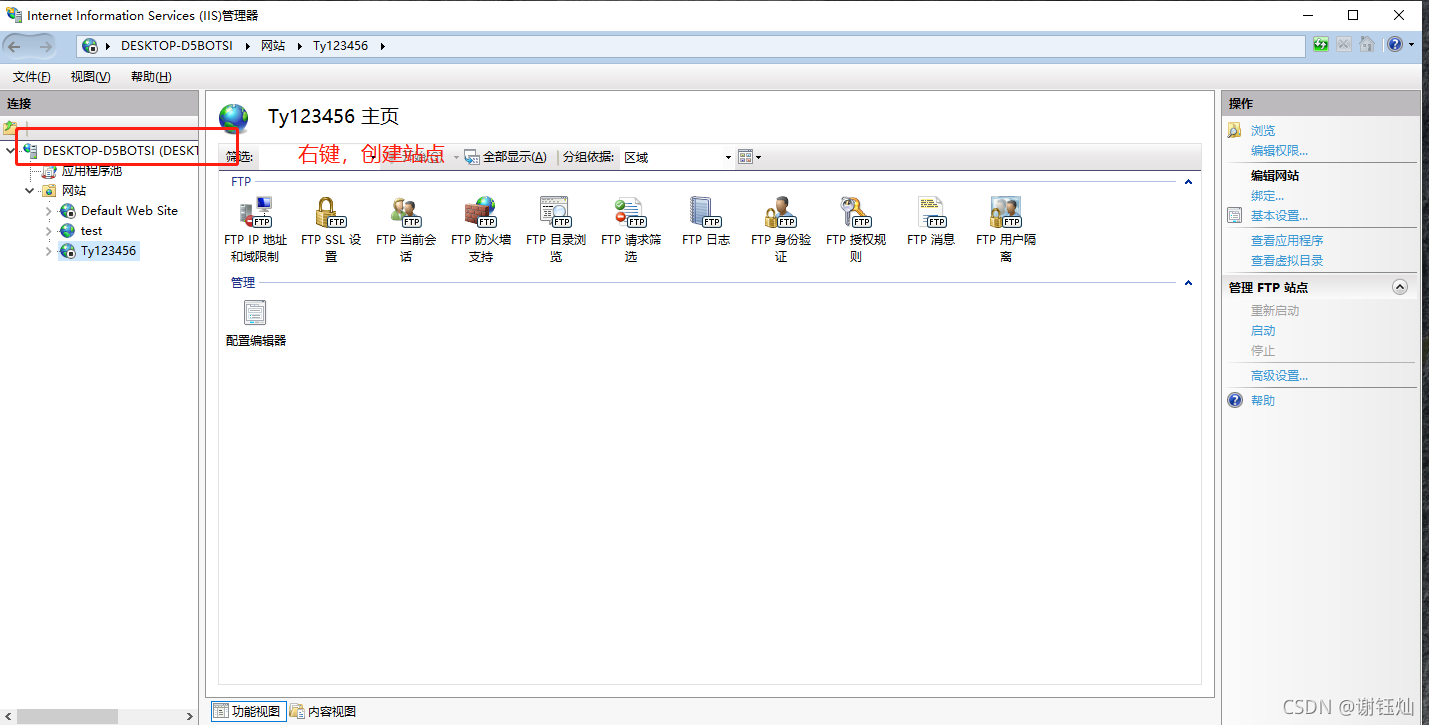
Task: Open FTP 身份验证 feature
Action: (781, 229)
